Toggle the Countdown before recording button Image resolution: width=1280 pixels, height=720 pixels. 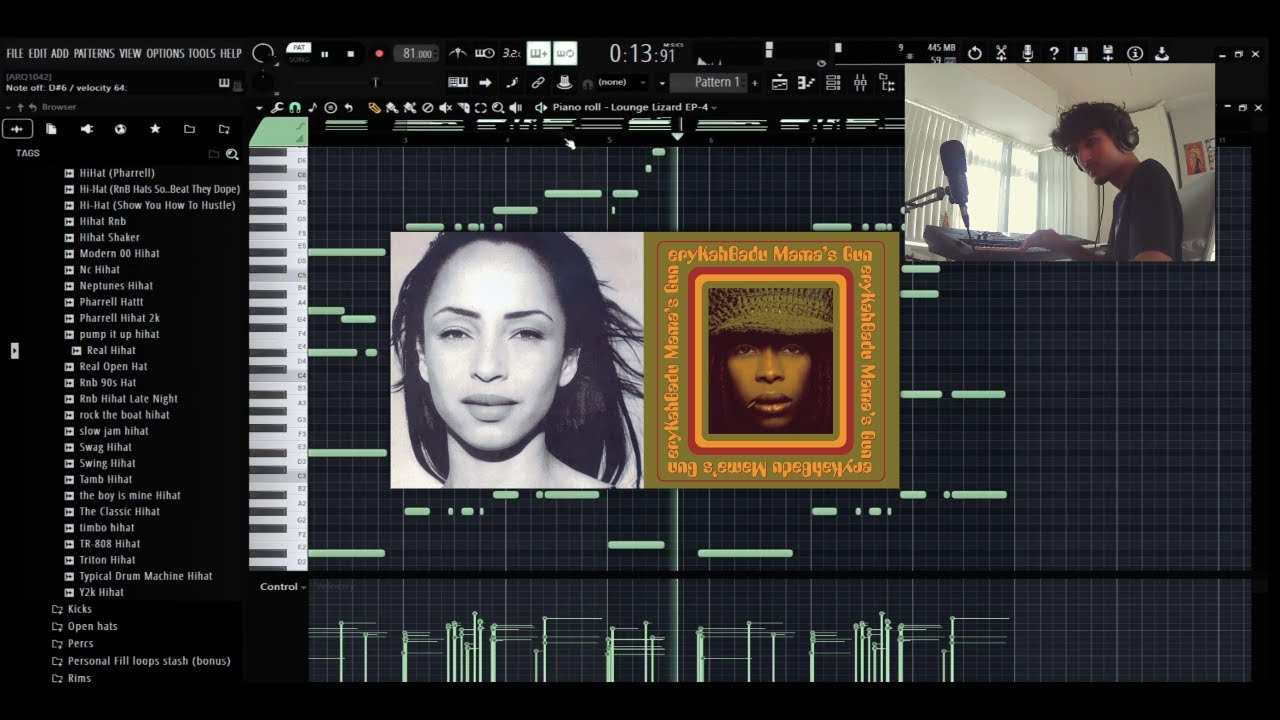pyautogui.click(x=511, y=53)
